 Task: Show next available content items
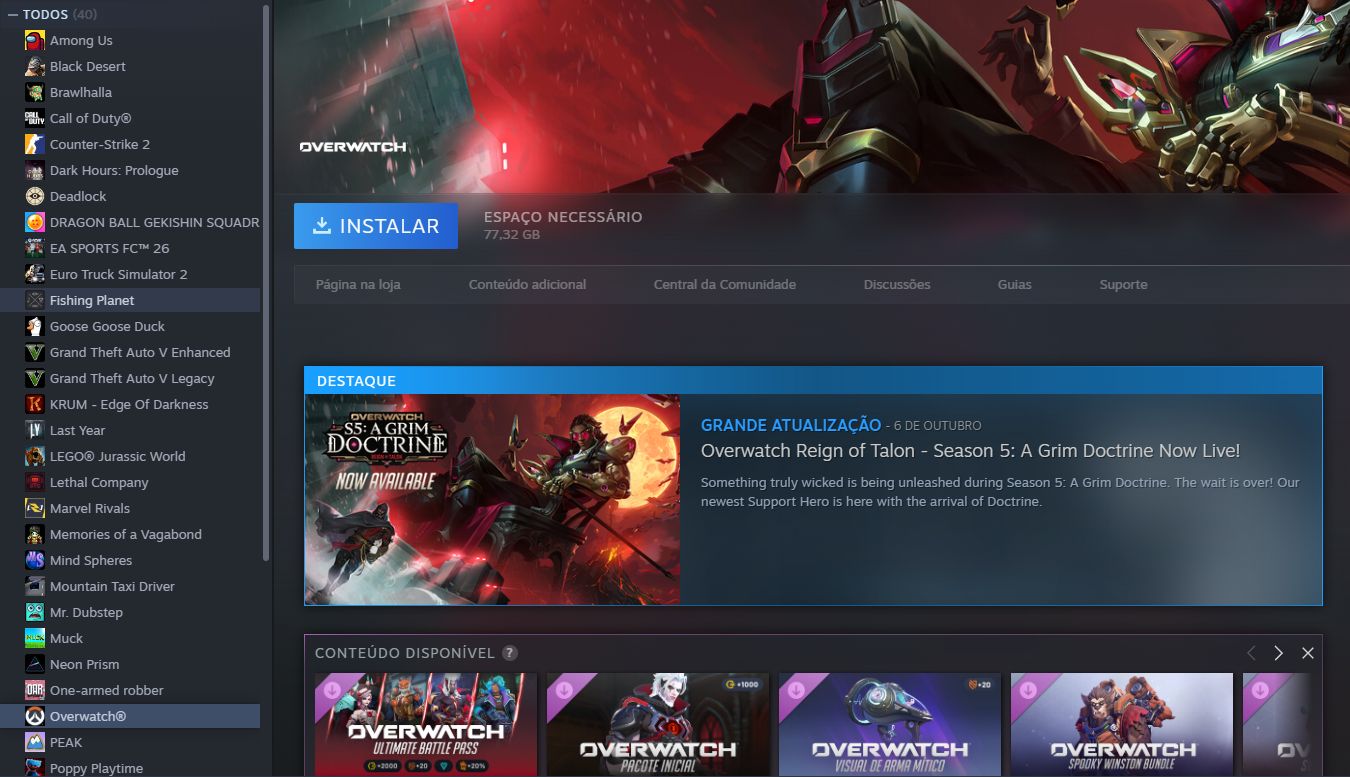[x=1278, y=653]
